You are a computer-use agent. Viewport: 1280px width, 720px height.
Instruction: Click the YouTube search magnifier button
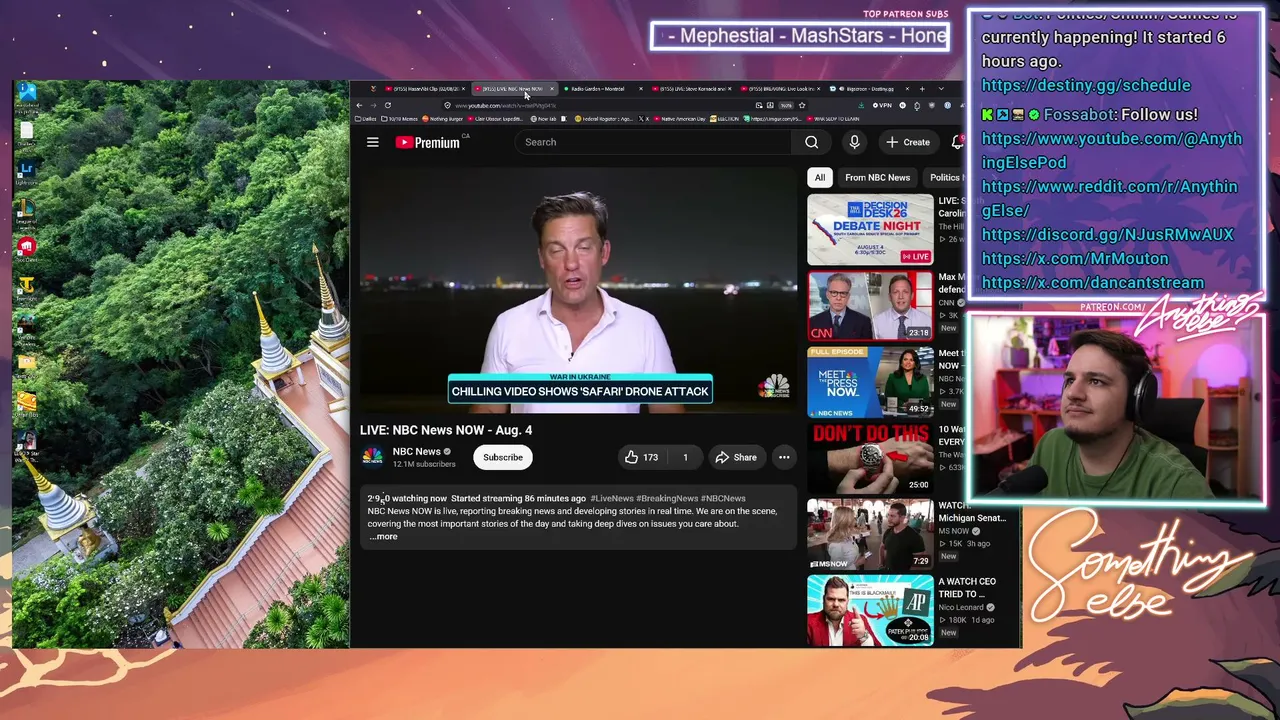[x=811, y=142]
